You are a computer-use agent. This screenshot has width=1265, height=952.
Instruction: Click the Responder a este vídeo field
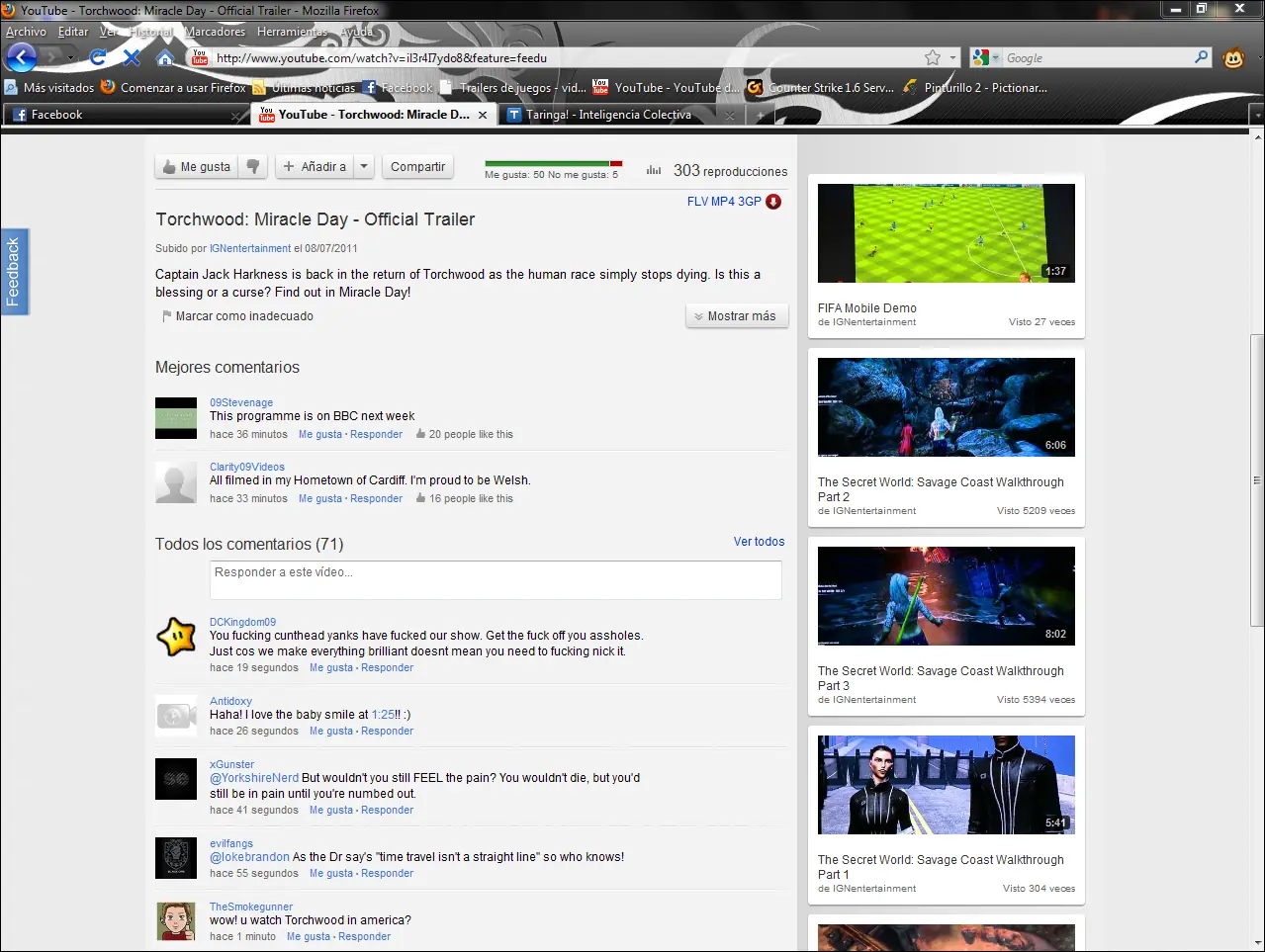(496, 580)
